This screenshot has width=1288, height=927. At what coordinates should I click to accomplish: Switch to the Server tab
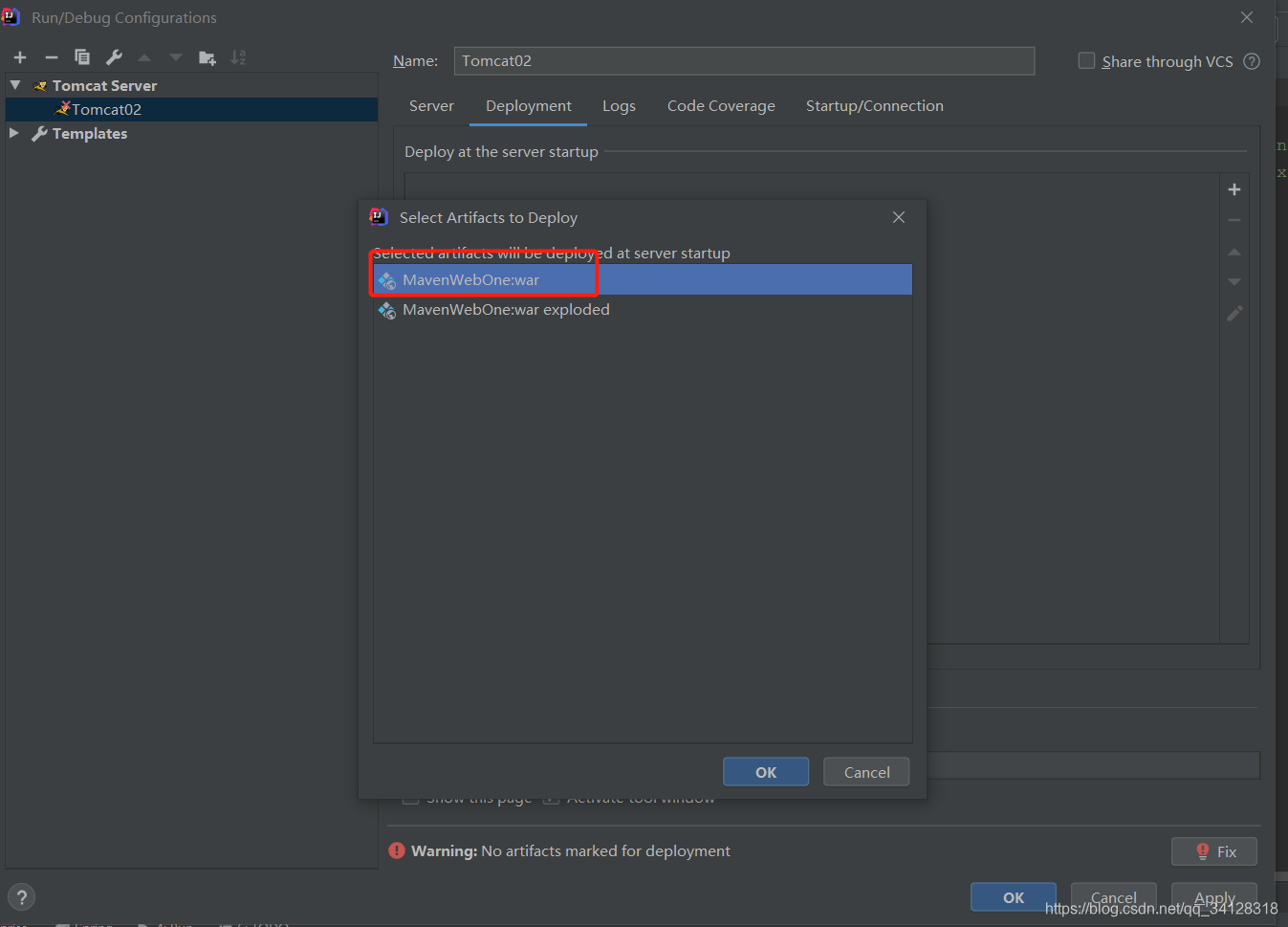coord(431,106)
